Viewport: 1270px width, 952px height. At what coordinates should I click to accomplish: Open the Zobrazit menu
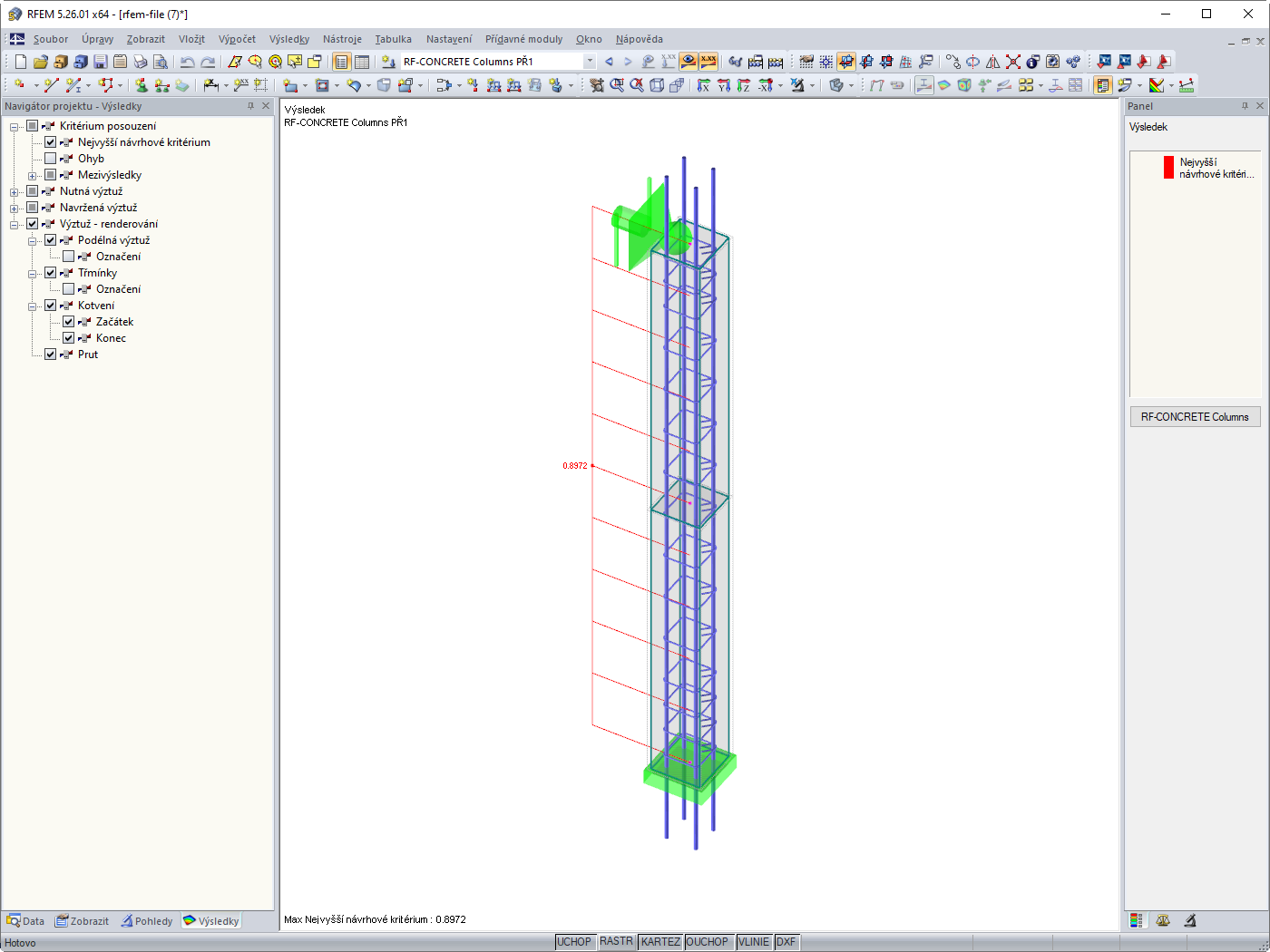pyautogui.click(x=146, y=39)
